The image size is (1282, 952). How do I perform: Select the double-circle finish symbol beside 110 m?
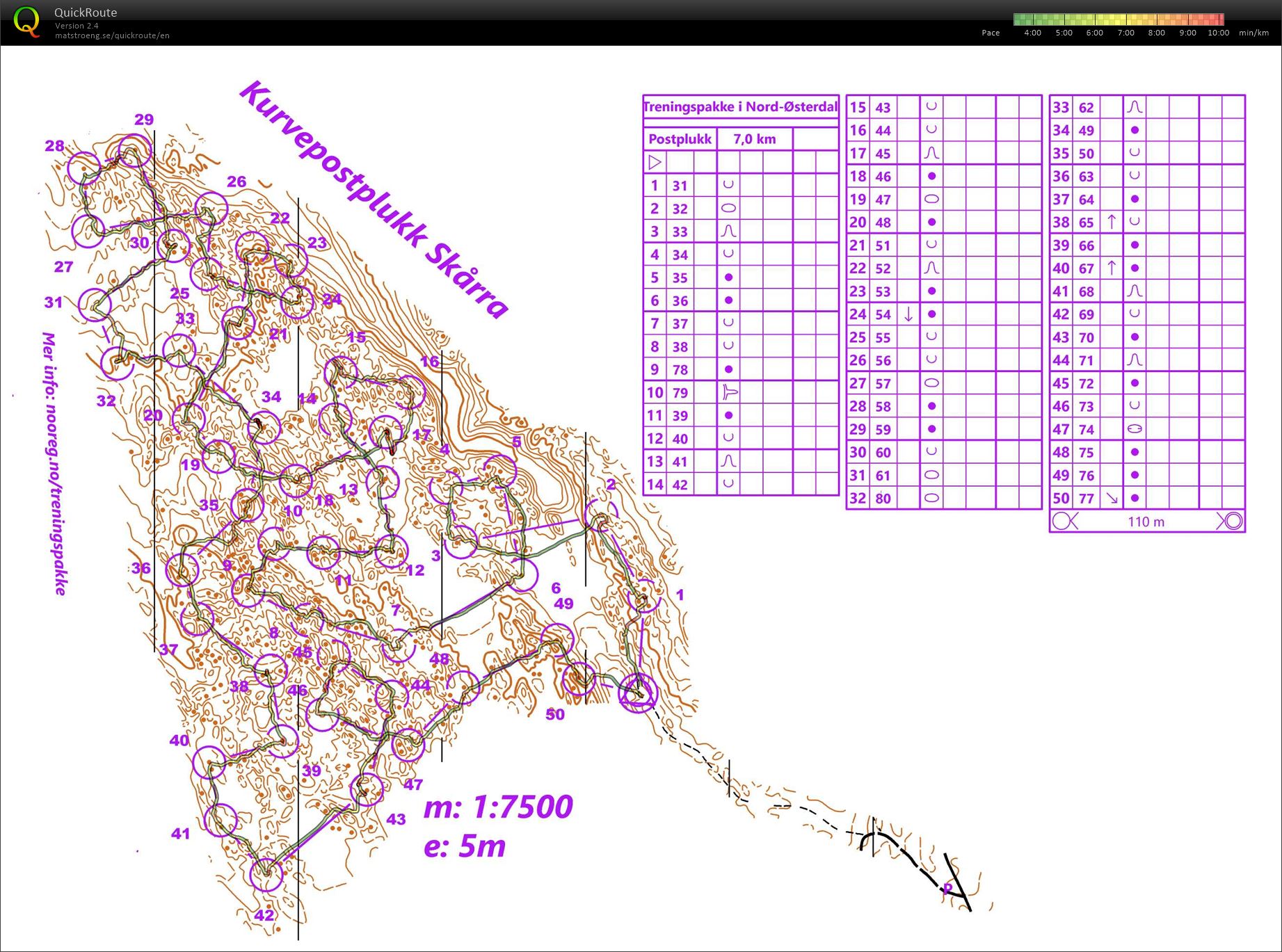click(1230, 521)
